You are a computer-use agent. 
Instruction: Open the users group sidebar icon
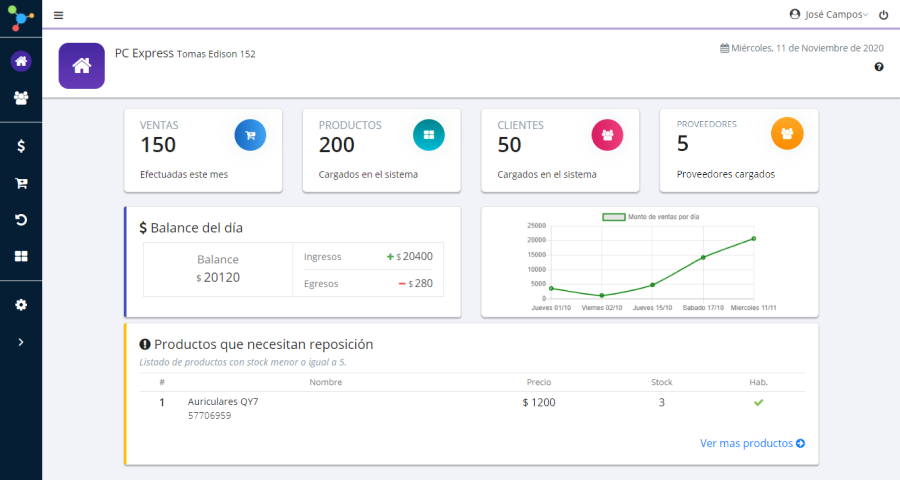click(x=21, y=98)
